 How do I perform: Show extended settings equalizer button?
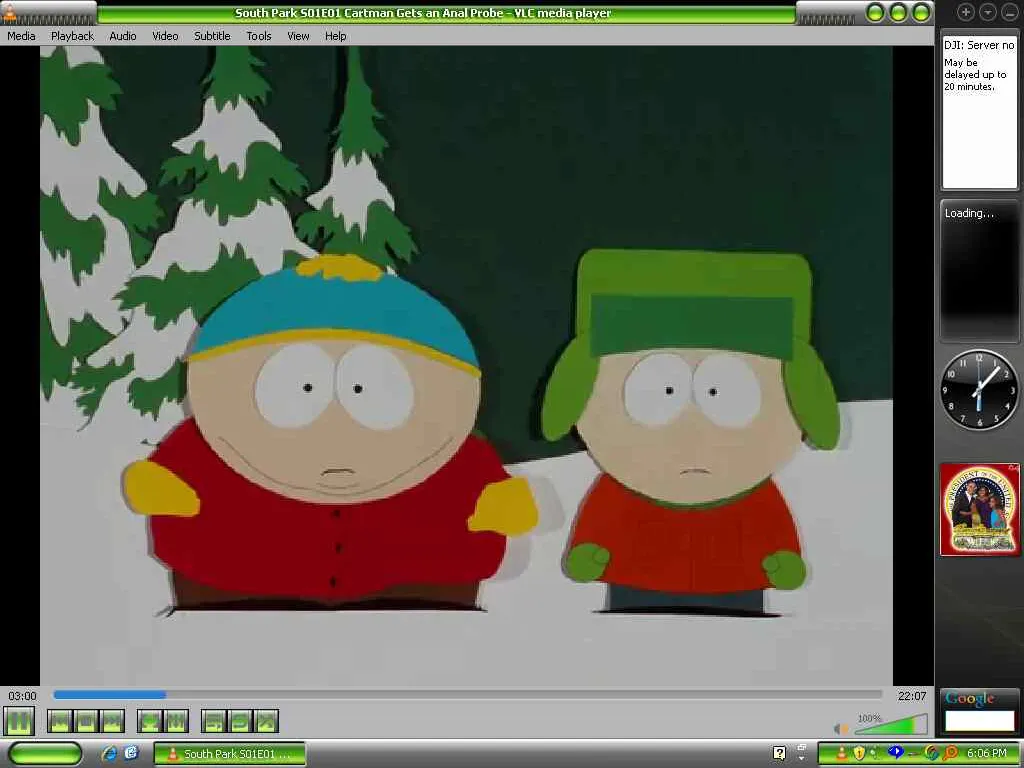tap(176, 722)
